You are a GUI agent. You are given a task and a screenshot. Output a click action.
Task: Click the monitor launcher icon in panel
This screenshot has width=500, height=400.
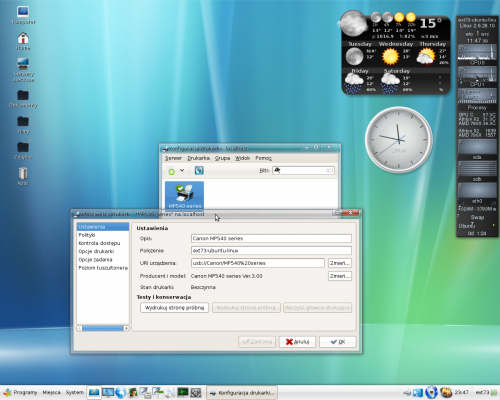click(x=108, y=392)
